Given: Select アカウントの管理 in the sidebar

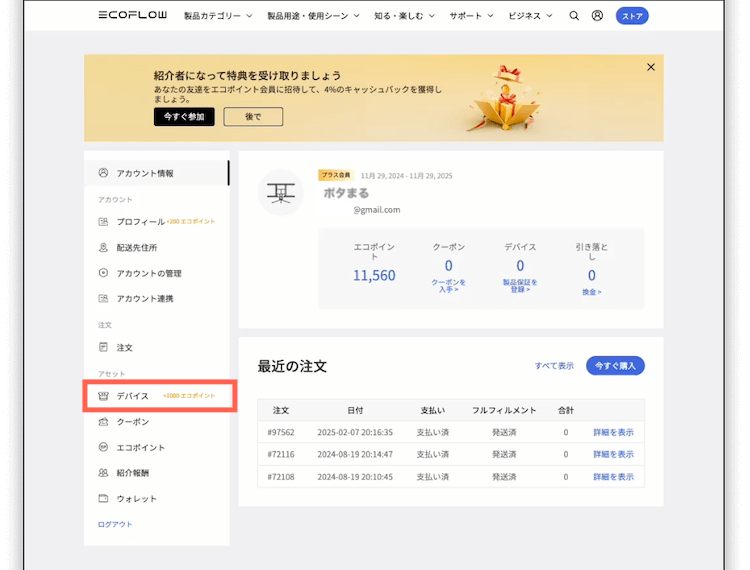Looking at the screenshot, I should pyautogui.click(x=157, y=273).
